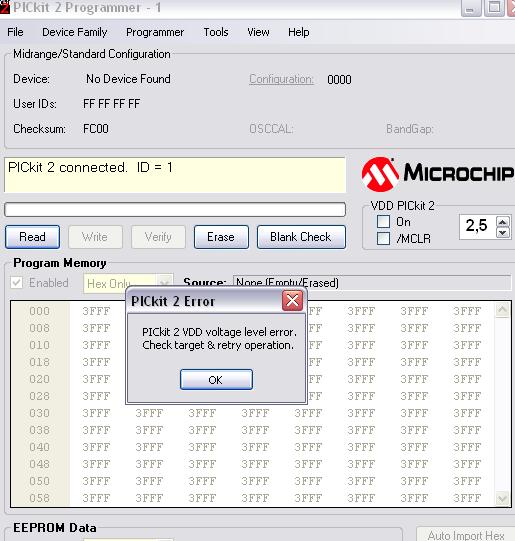This screenshot has width=515, height=541.
Task: Toggle Program Memory Enabled checkbox
Action: pos(17,283)
